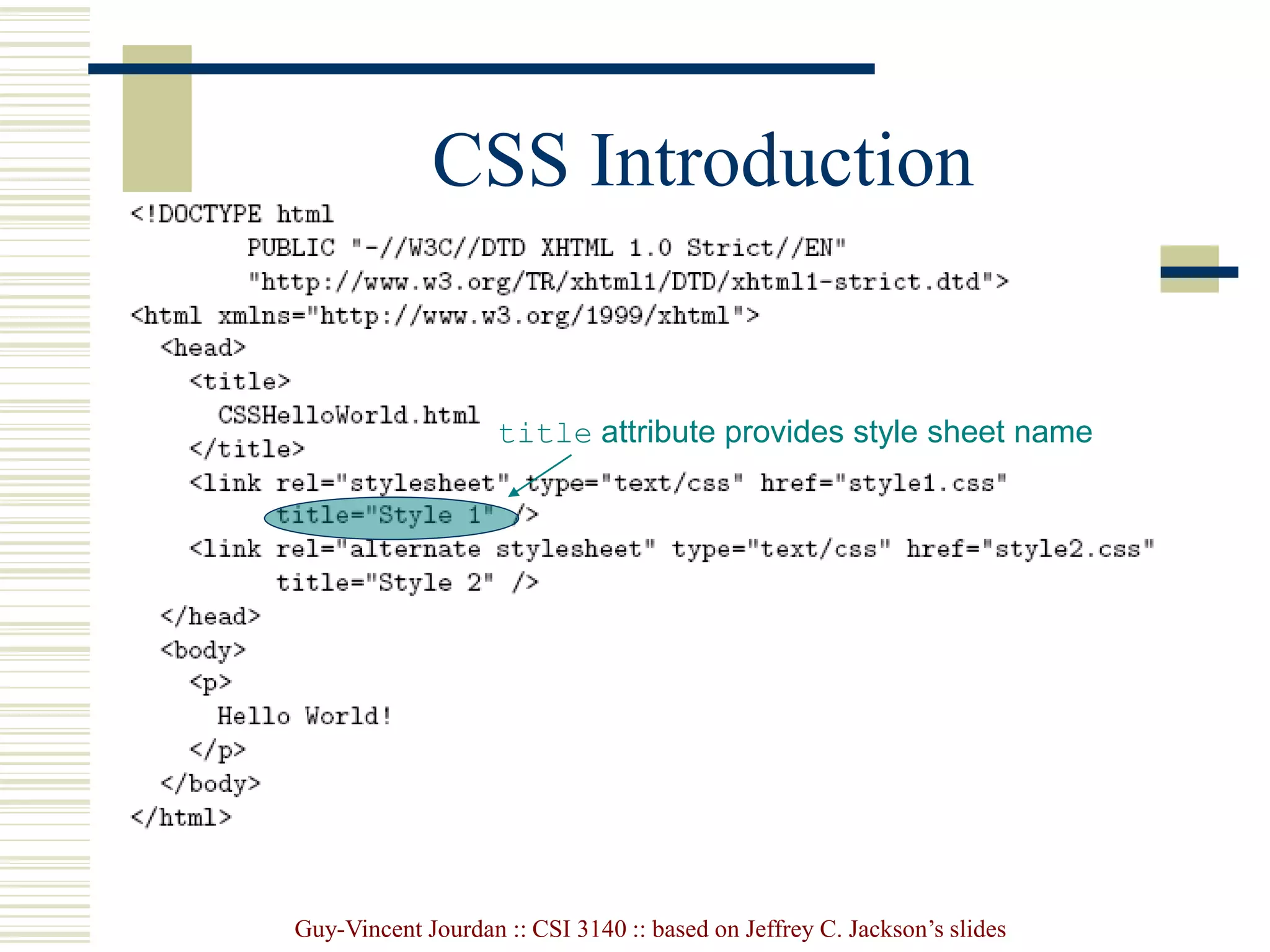Click the CSSHelloWorld.html title text

click(x=349, y=415)
